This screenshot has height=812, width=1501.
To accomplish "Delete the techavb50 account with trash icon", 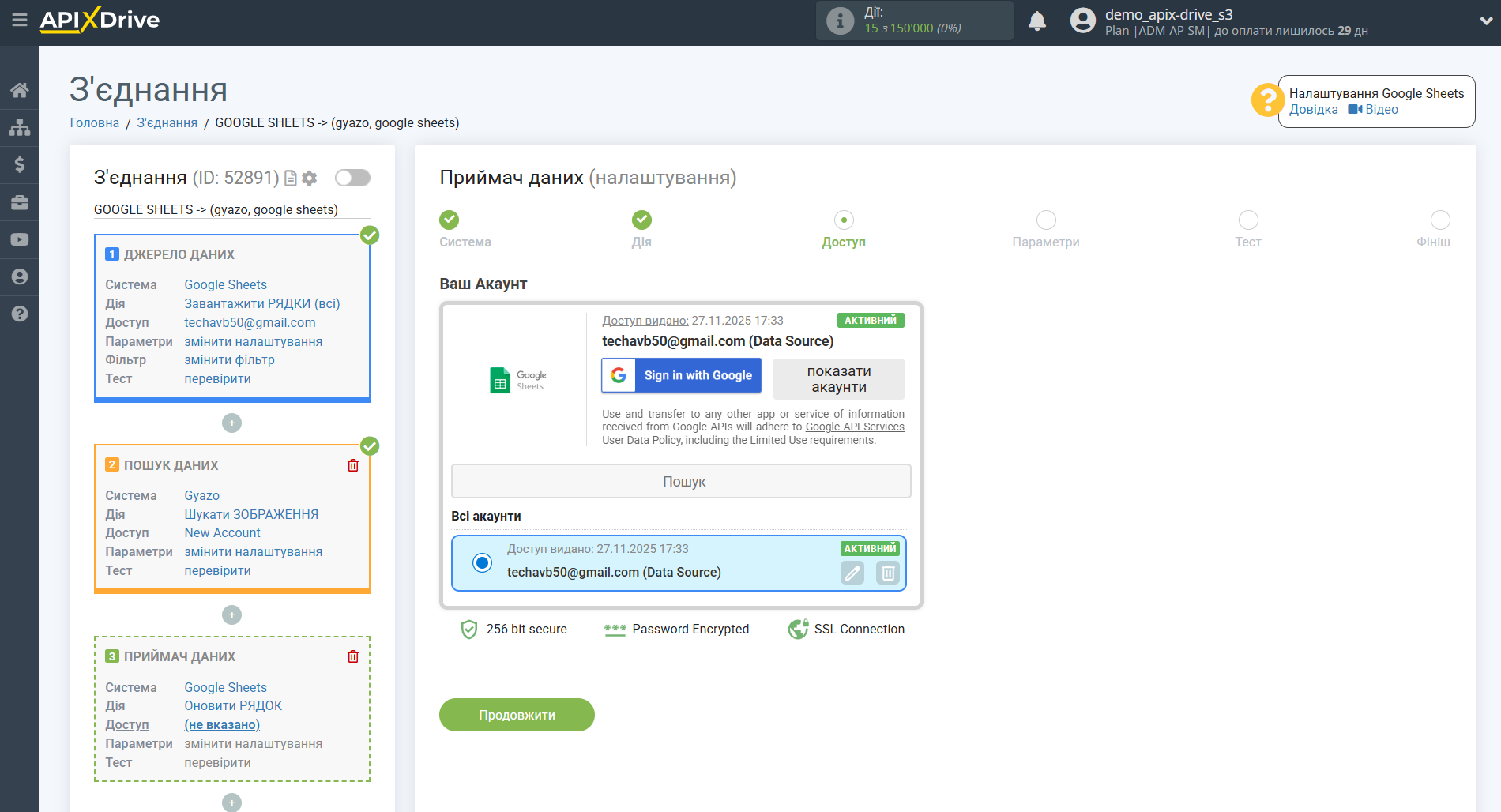I will click(887, 573).
